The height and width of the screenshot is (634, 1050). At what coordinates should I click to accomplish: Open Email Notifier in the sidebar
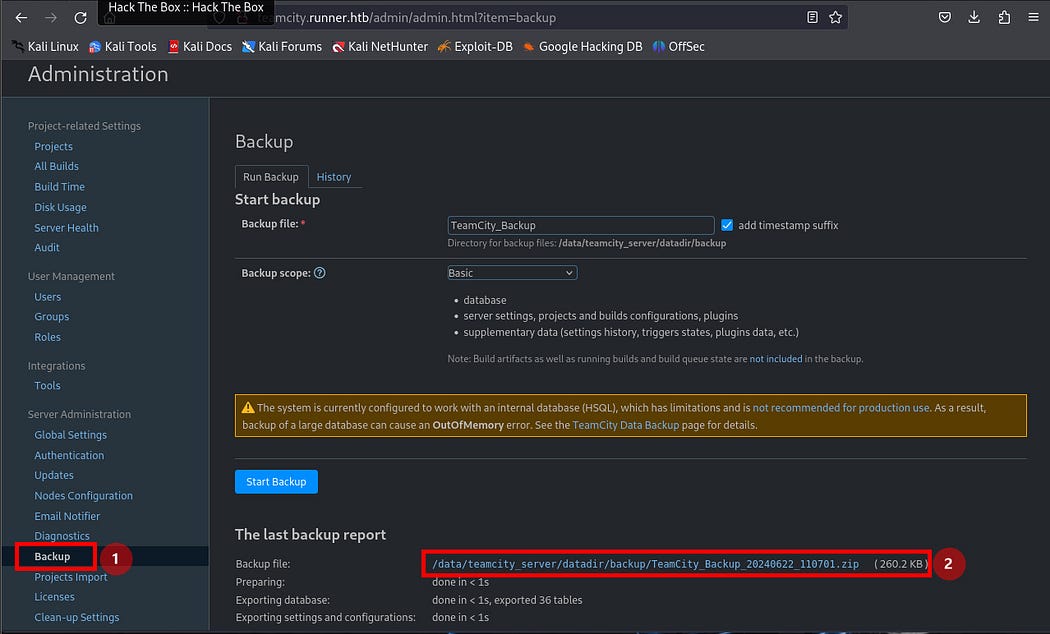click(67, 516)
